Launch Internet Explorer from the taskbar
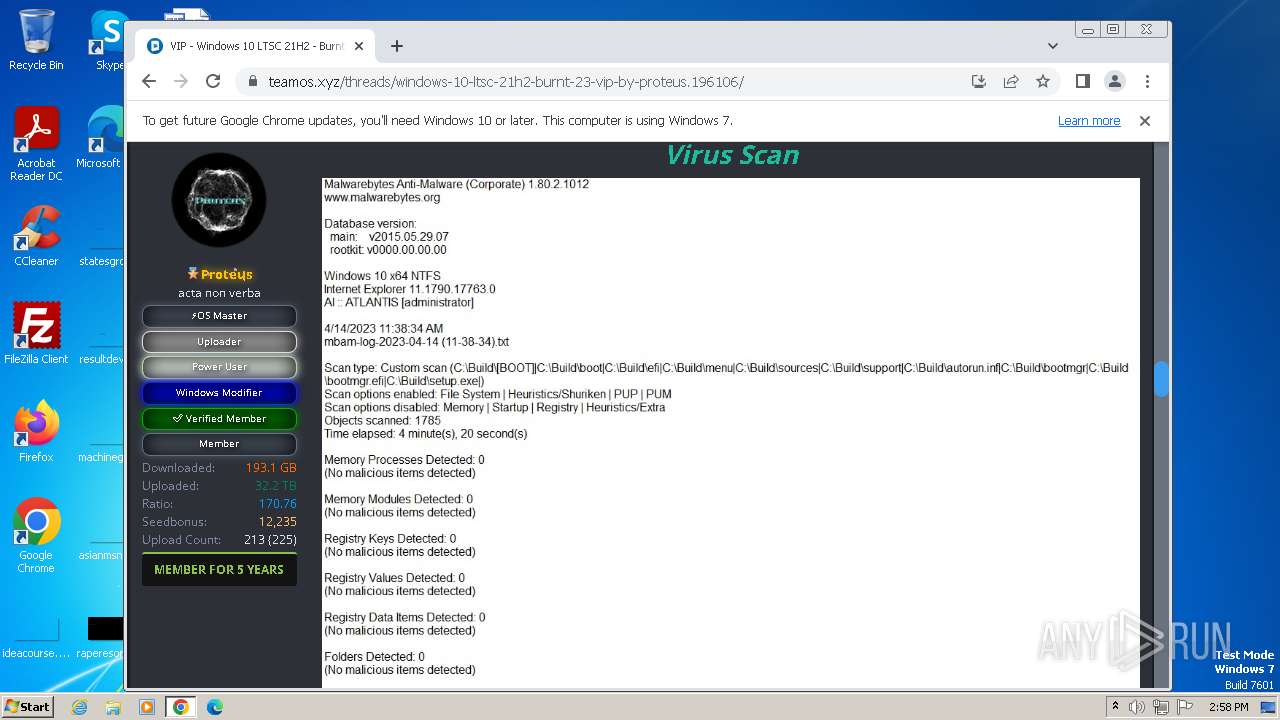 click(x=80, y=707)
